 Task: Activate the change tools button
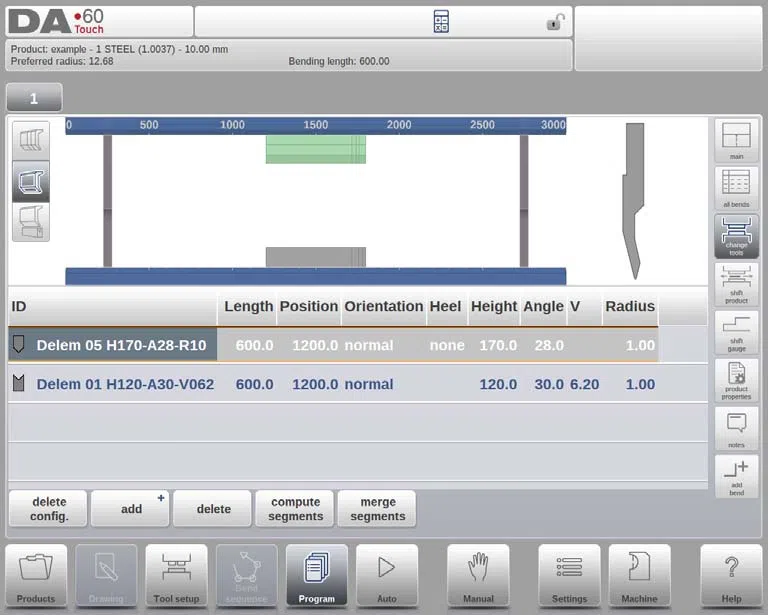point(736,237)
